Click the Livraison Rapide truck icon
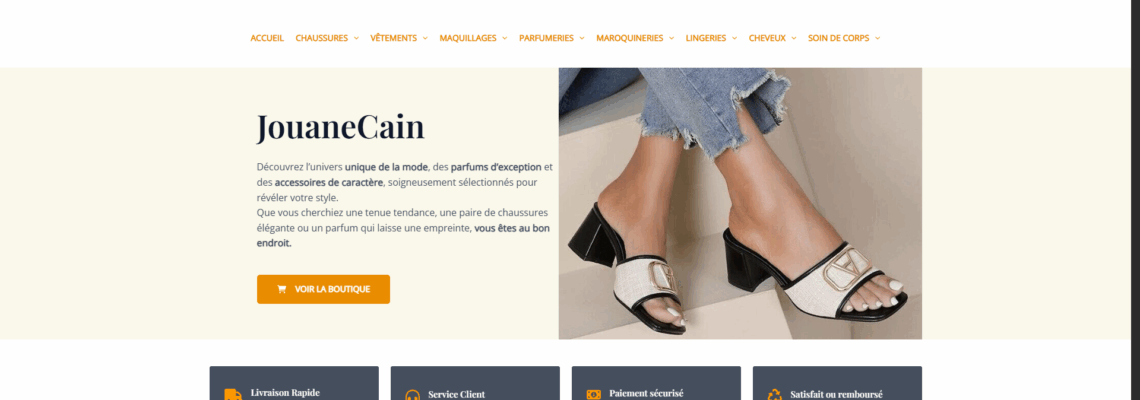This screenshot has height=400, width=1140. coord(233,395)
